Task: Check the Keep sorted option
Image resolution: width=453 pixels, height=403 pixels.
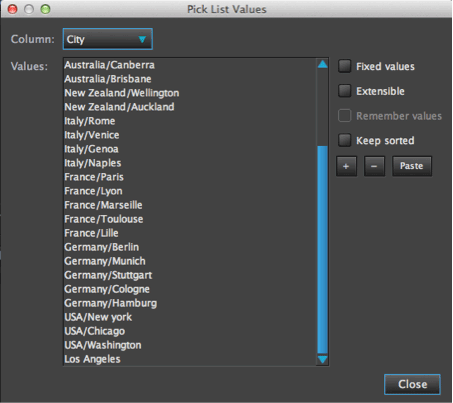Action: (345, 140)
